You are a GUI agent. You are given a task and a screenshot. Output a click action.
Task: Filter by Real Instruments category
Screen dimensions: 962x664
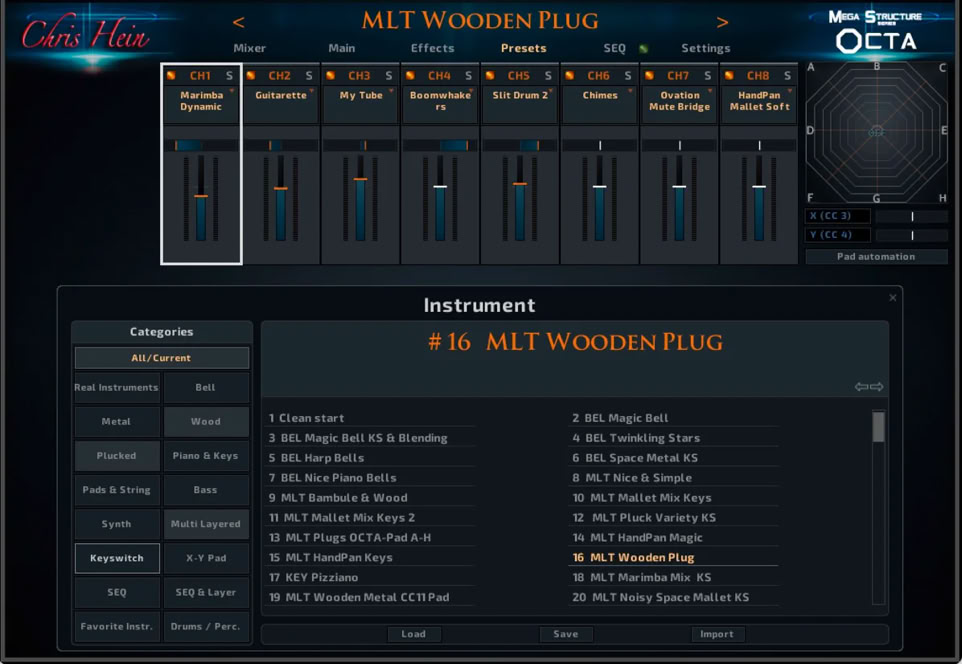(117, 388)
